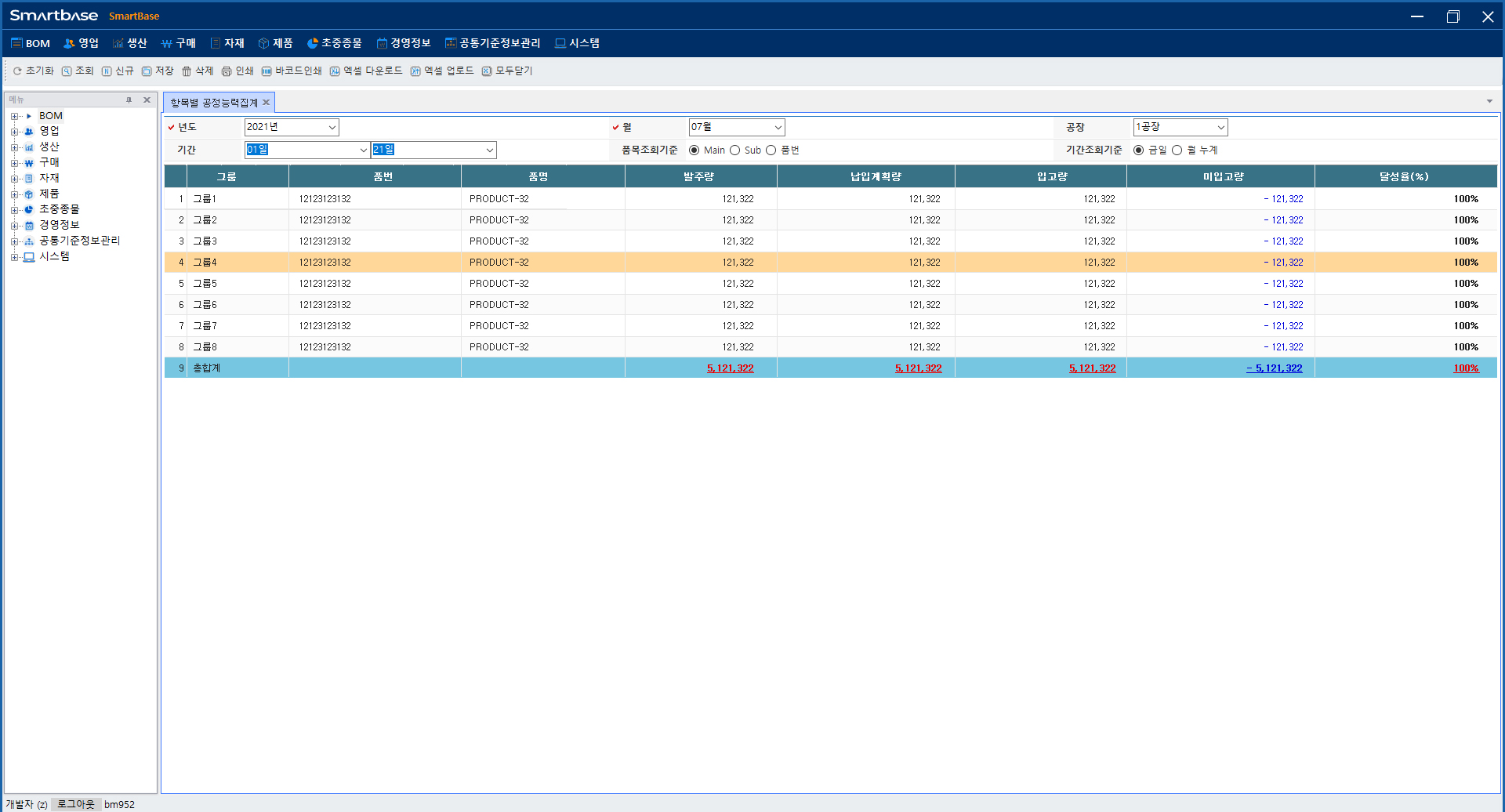This screenshot has width=1505, height=812.
Task: Open the 영업 menu in the menu bar
Action: (x=82, y=43)
